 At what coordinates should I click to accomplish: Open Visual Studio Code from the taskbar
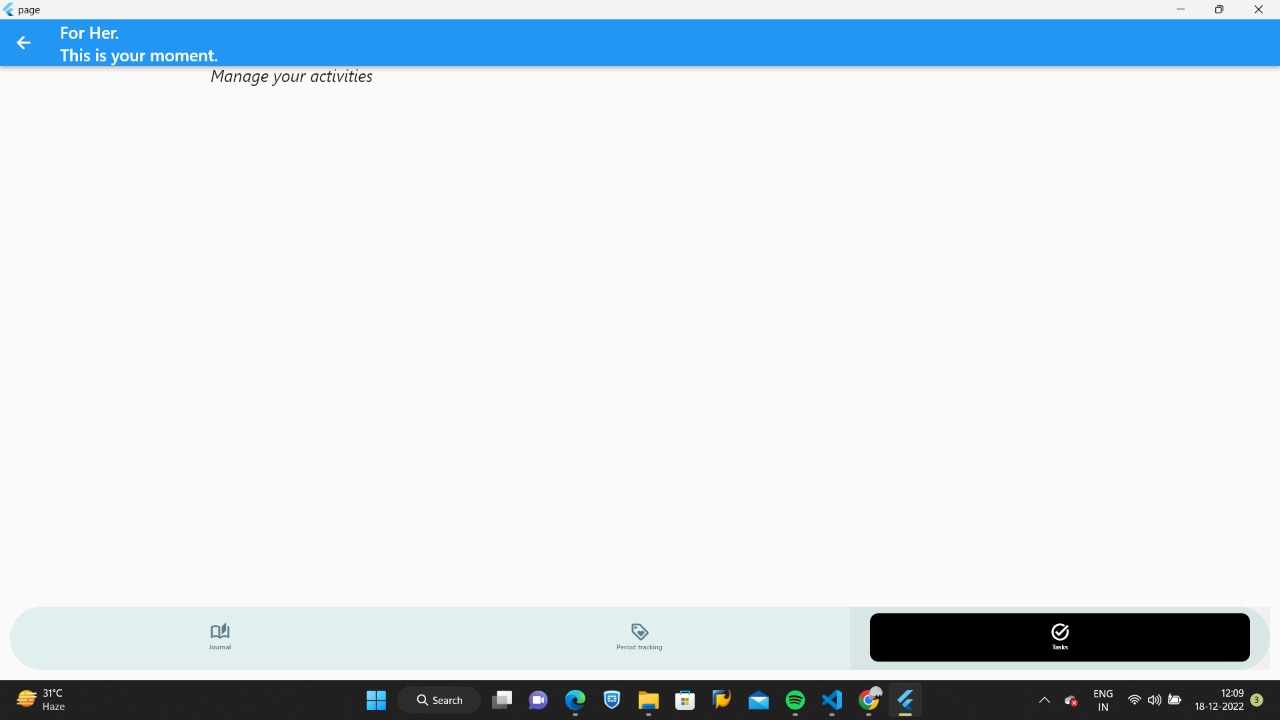click(x=831, y=700)
